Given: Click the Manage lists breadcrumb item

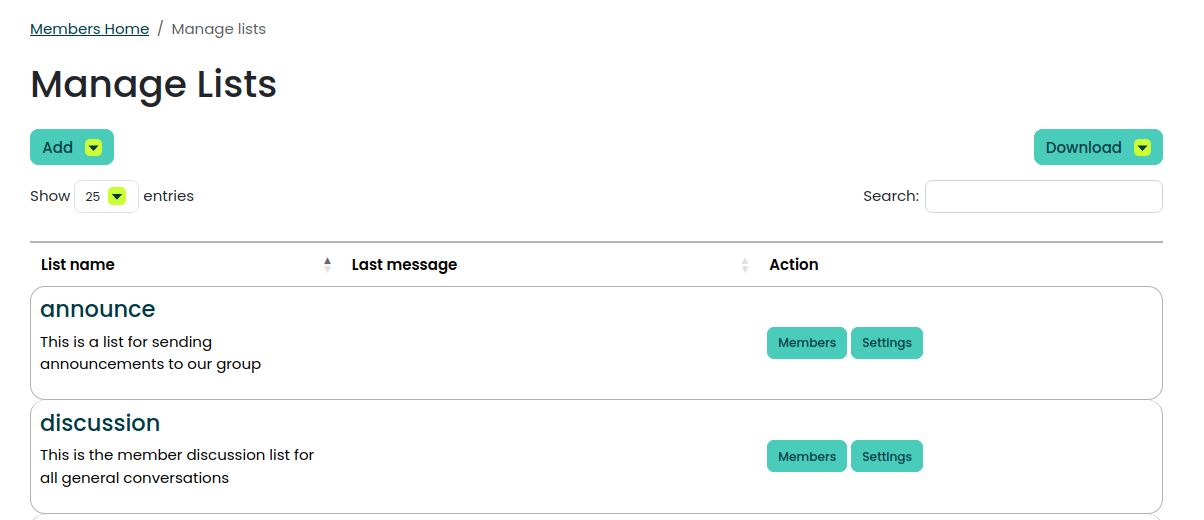Looking at the screenshot, I should [x=218, y=29].
